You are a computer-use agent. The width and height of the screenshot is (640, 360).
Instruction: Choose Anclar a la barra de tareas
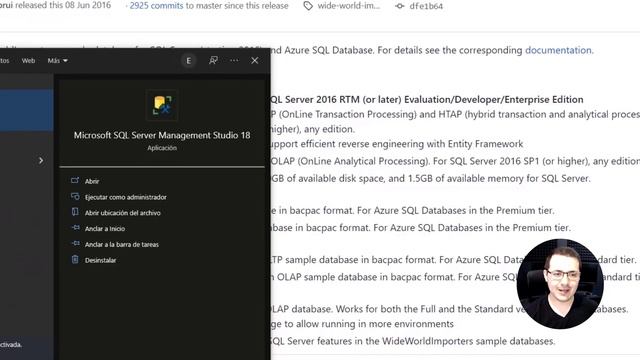pos(122,244)
